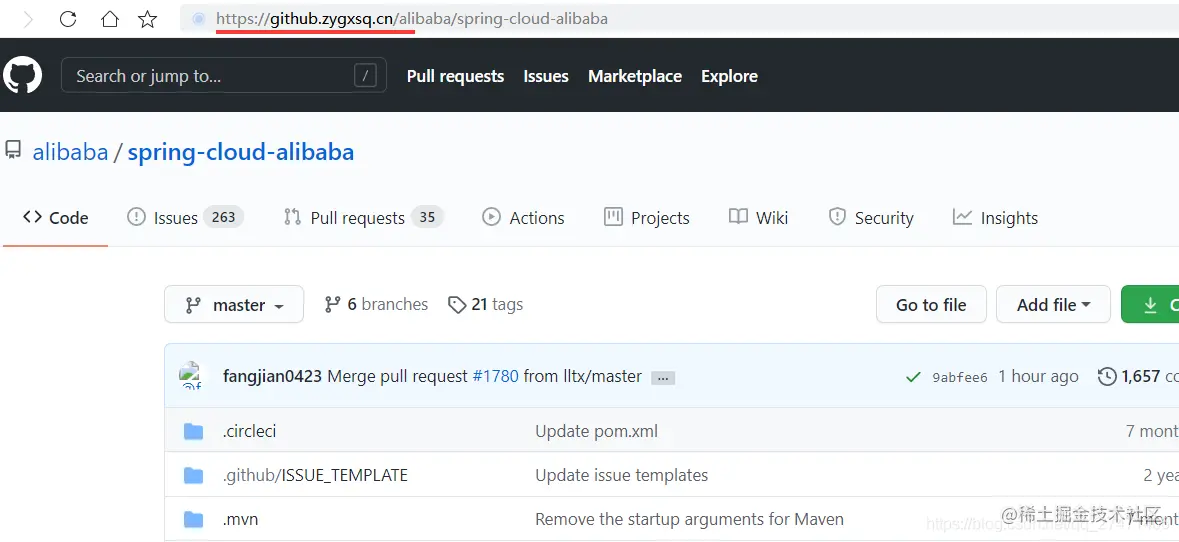Click the spring-cloud-alibaba repository link

coord(241,153)
